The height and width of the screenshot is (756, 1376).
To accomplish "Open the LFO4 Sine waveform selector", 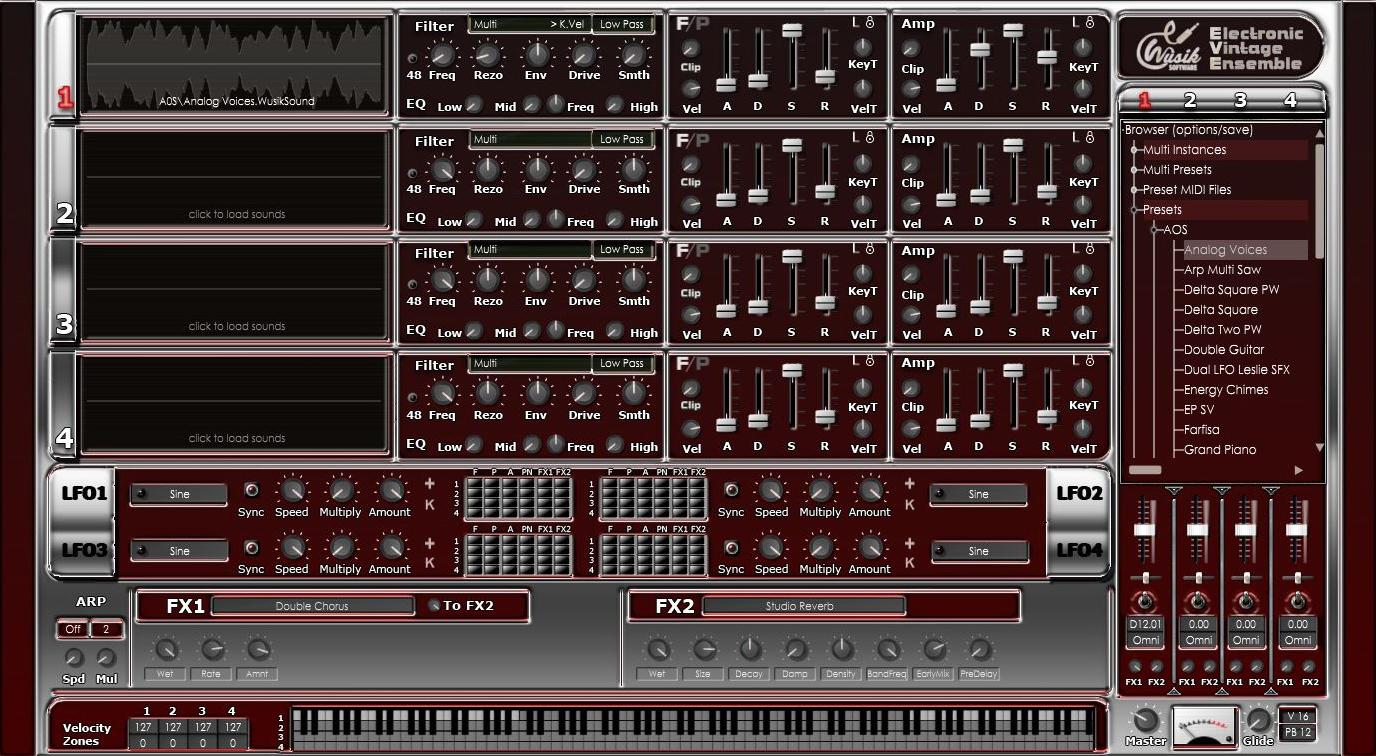I will pos(979,551).
